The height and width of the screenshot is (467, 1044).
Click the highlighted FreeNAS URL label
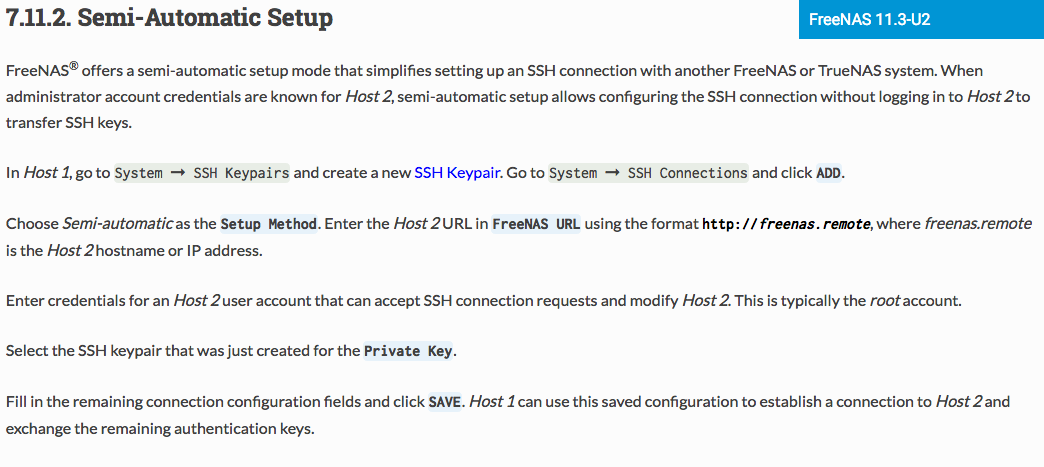(x=536, y=224)
